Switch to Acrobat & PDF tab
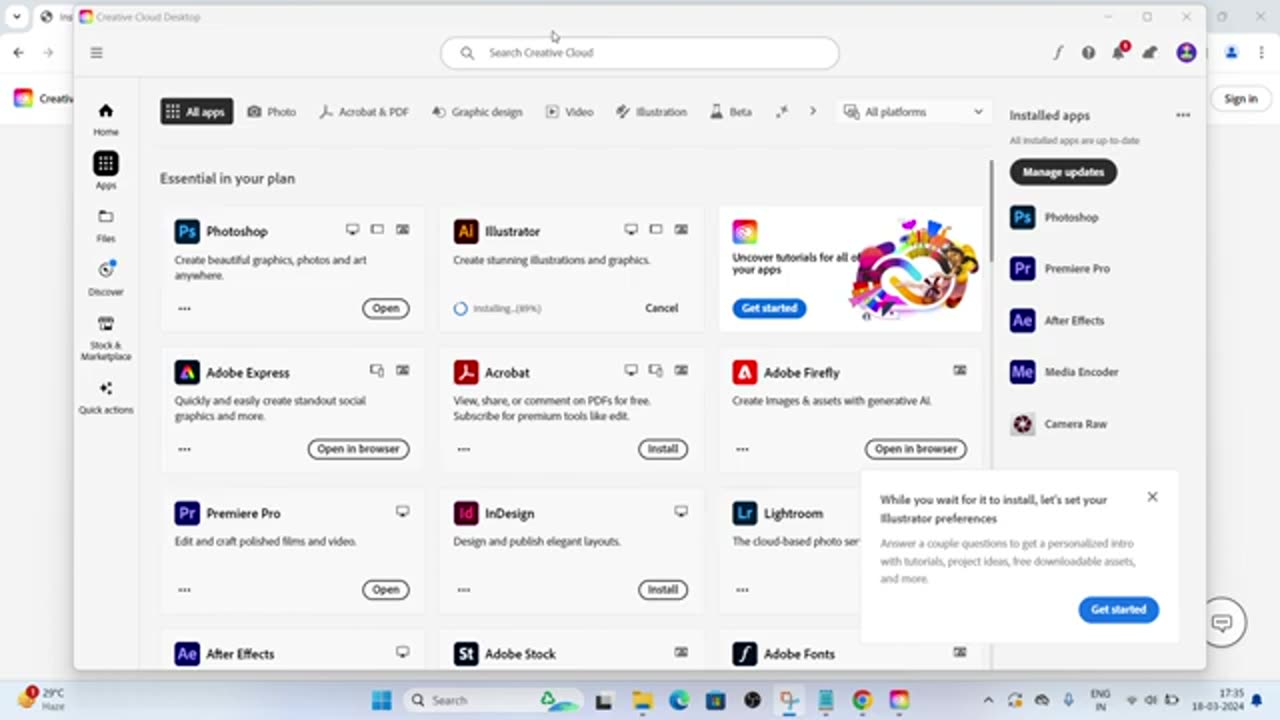Viewport: 1280px width, 720px height. [x=364, y=112]
